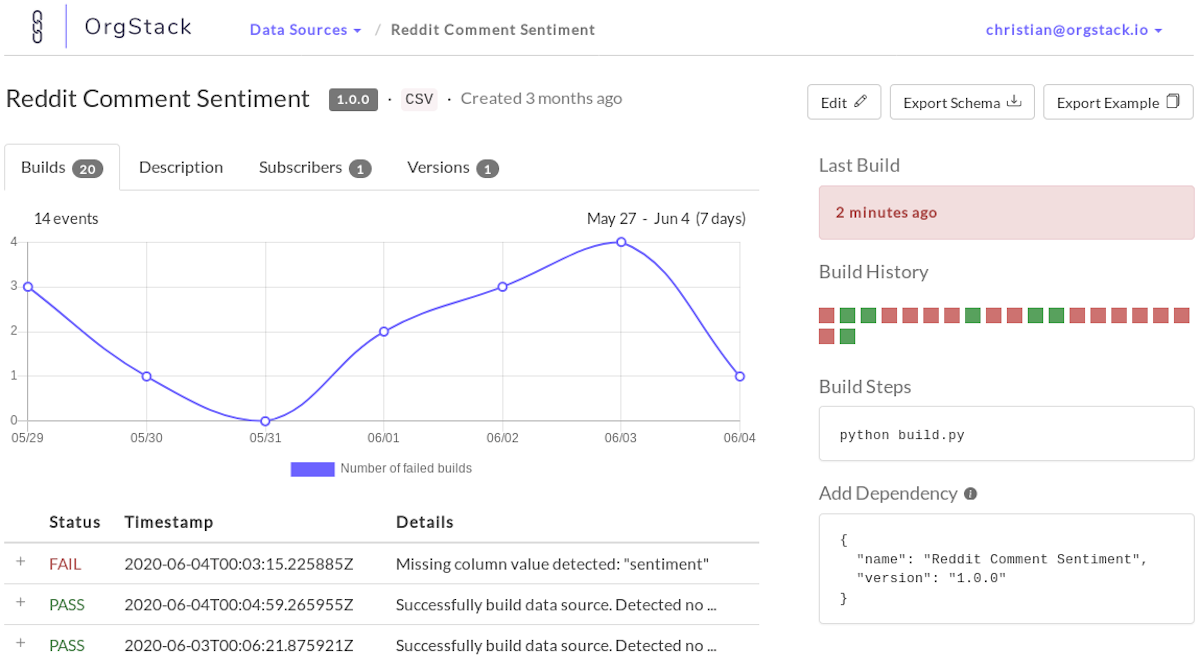Click the Export Schema button
1200x670 pixels.
[961, 101]
